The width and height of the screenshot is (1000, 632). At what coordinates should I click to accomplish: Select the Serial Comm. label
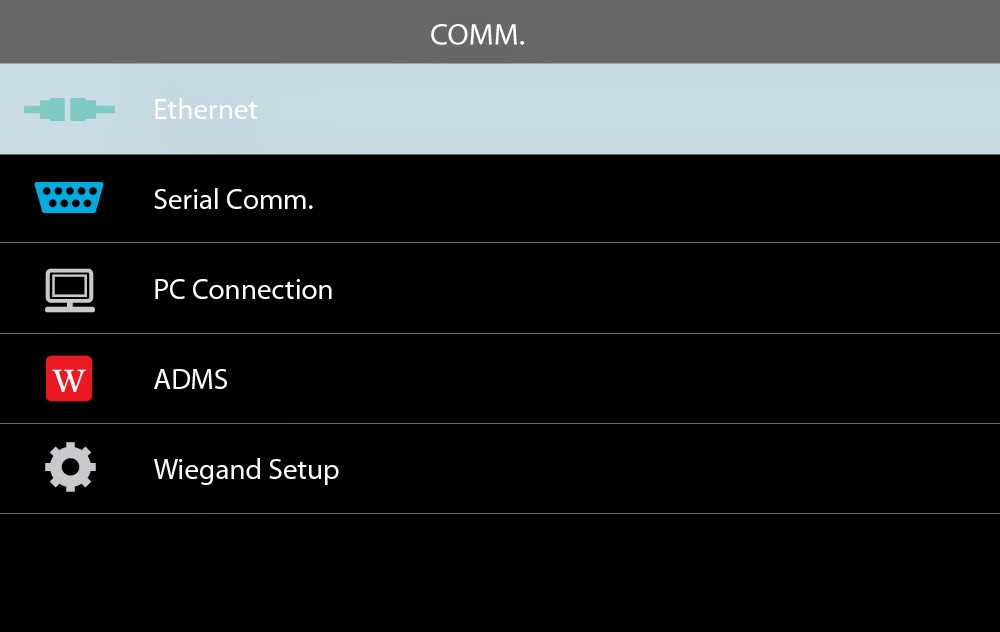coord(233,199)
